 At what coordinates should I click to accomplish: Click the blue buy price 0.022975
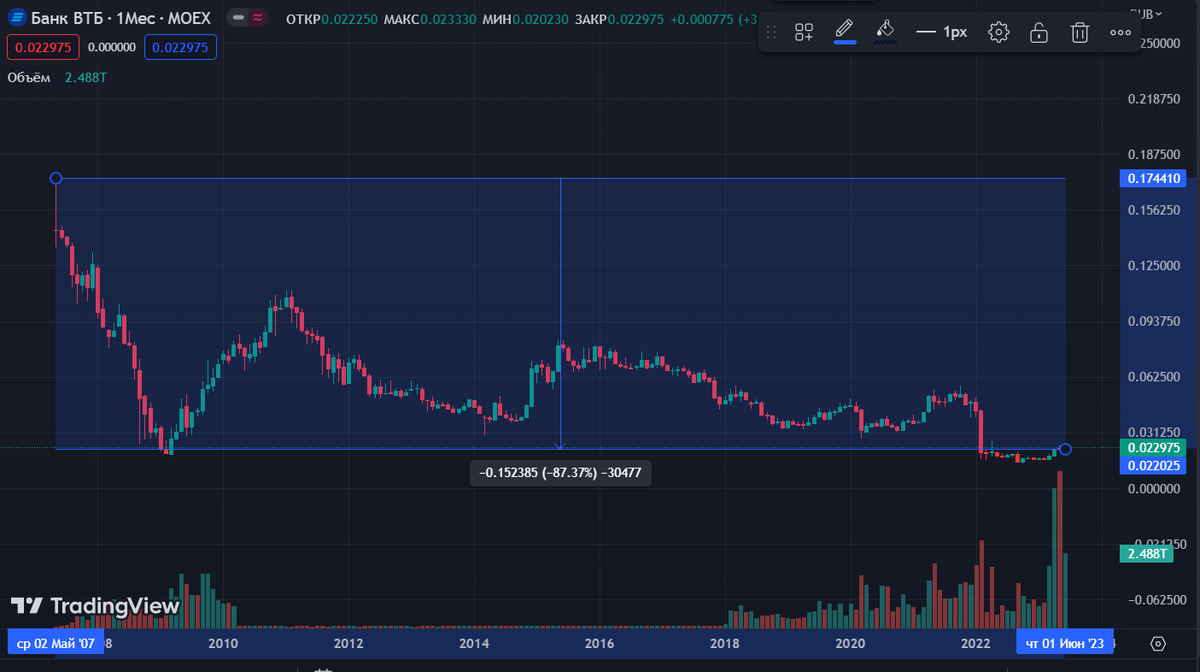[180, 46]
